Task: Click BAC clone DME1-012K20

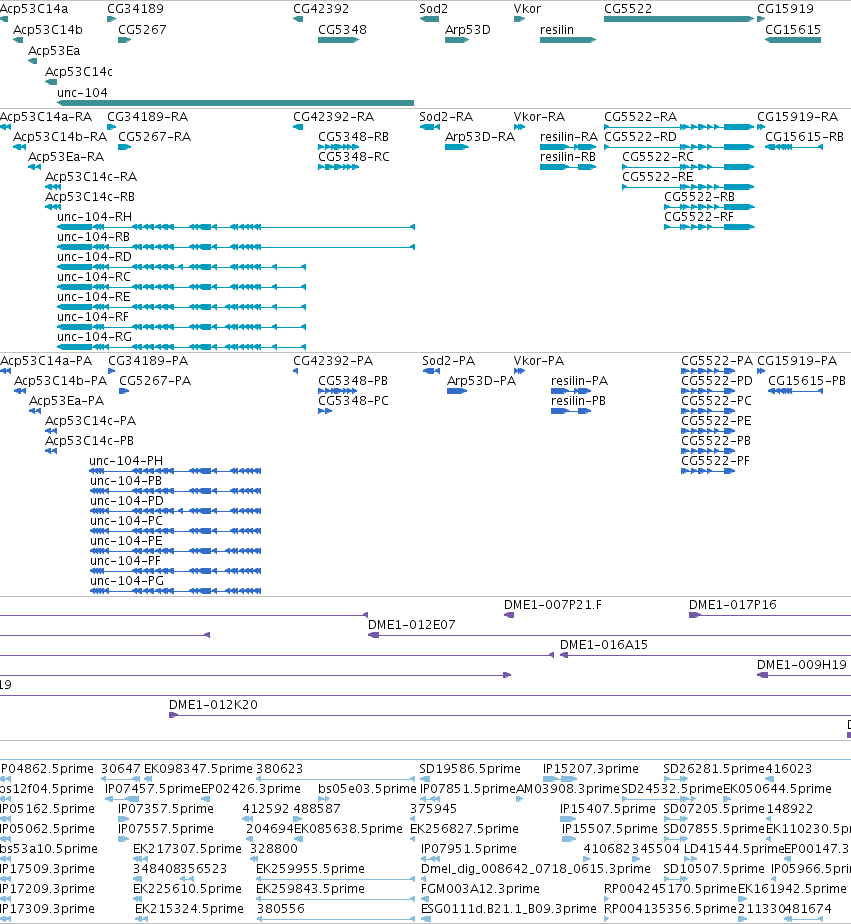Action: point(510,715)
